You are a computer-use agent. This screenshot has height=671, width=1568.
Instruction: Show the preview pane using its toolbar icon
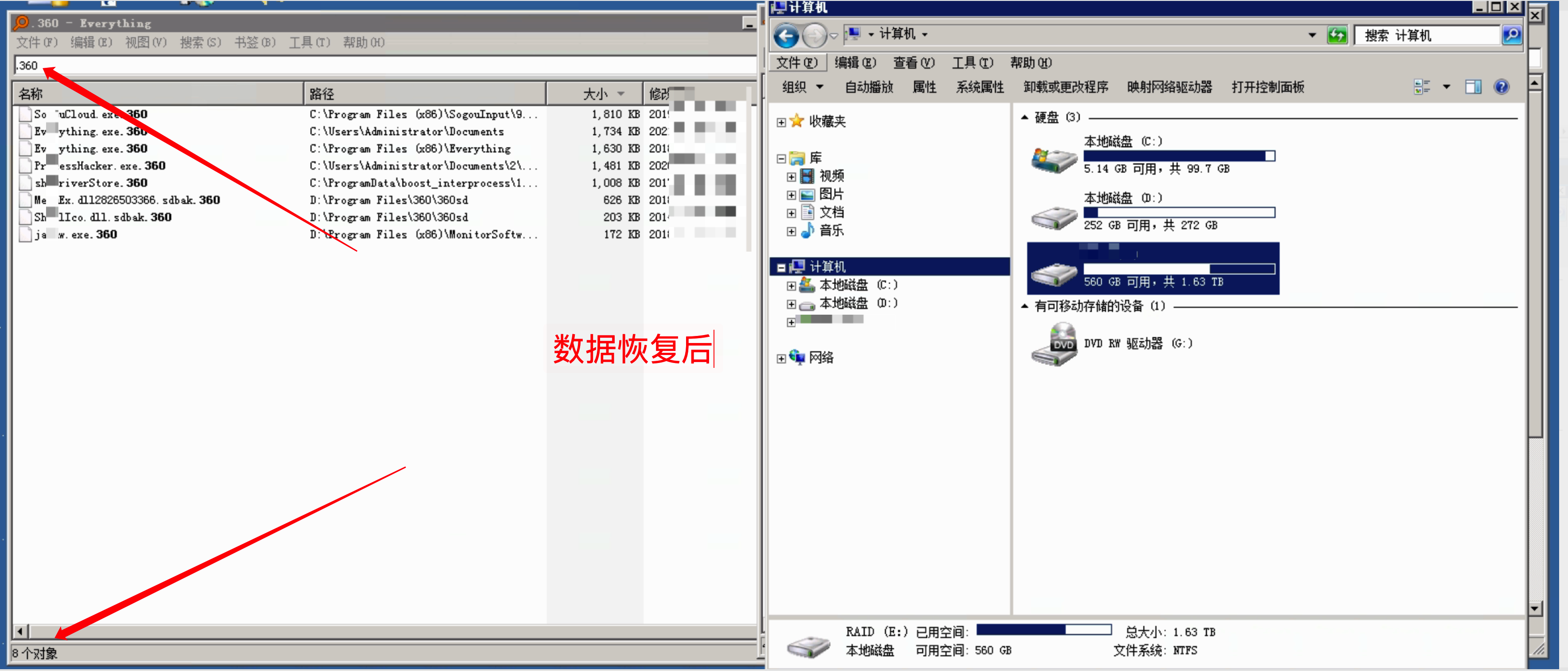tap(1473, 86)
